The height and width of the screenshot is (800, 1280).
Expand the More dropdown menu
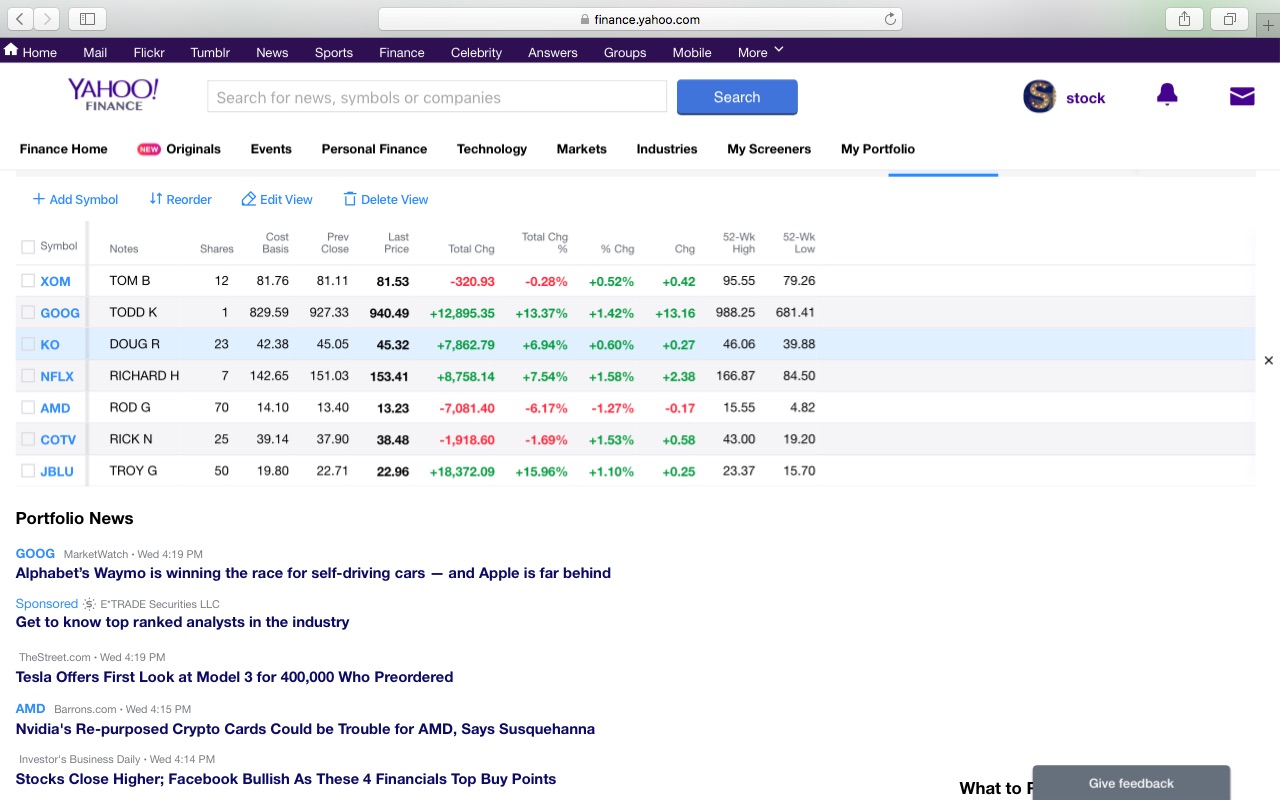coord(760,52)
